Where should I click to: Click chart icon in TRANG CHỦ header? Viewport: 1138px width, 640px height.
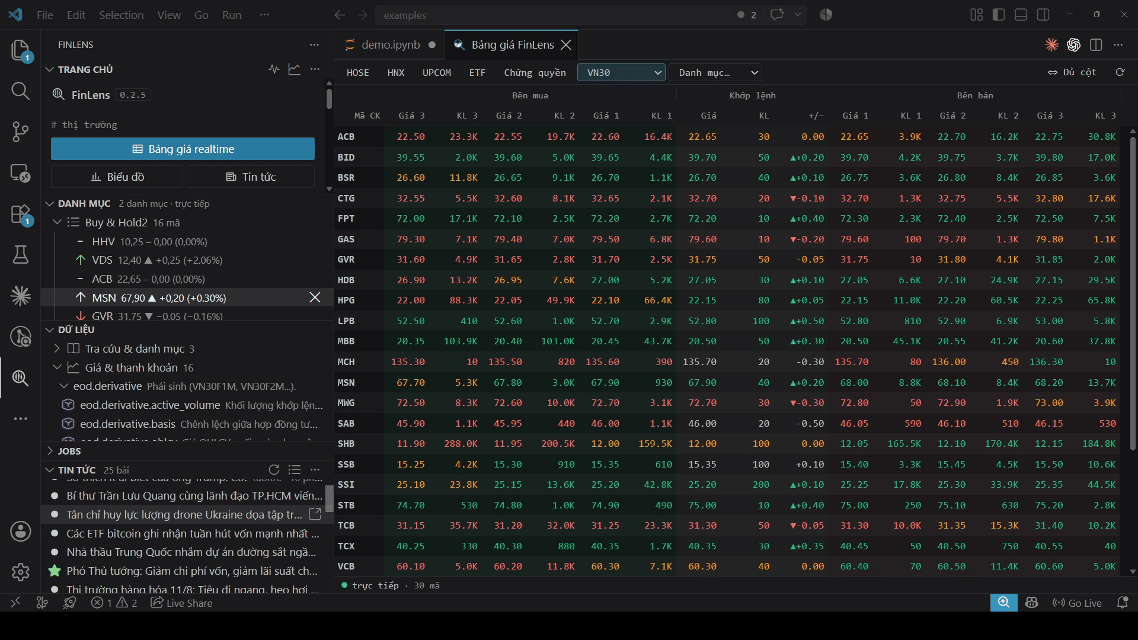(294, 70)
